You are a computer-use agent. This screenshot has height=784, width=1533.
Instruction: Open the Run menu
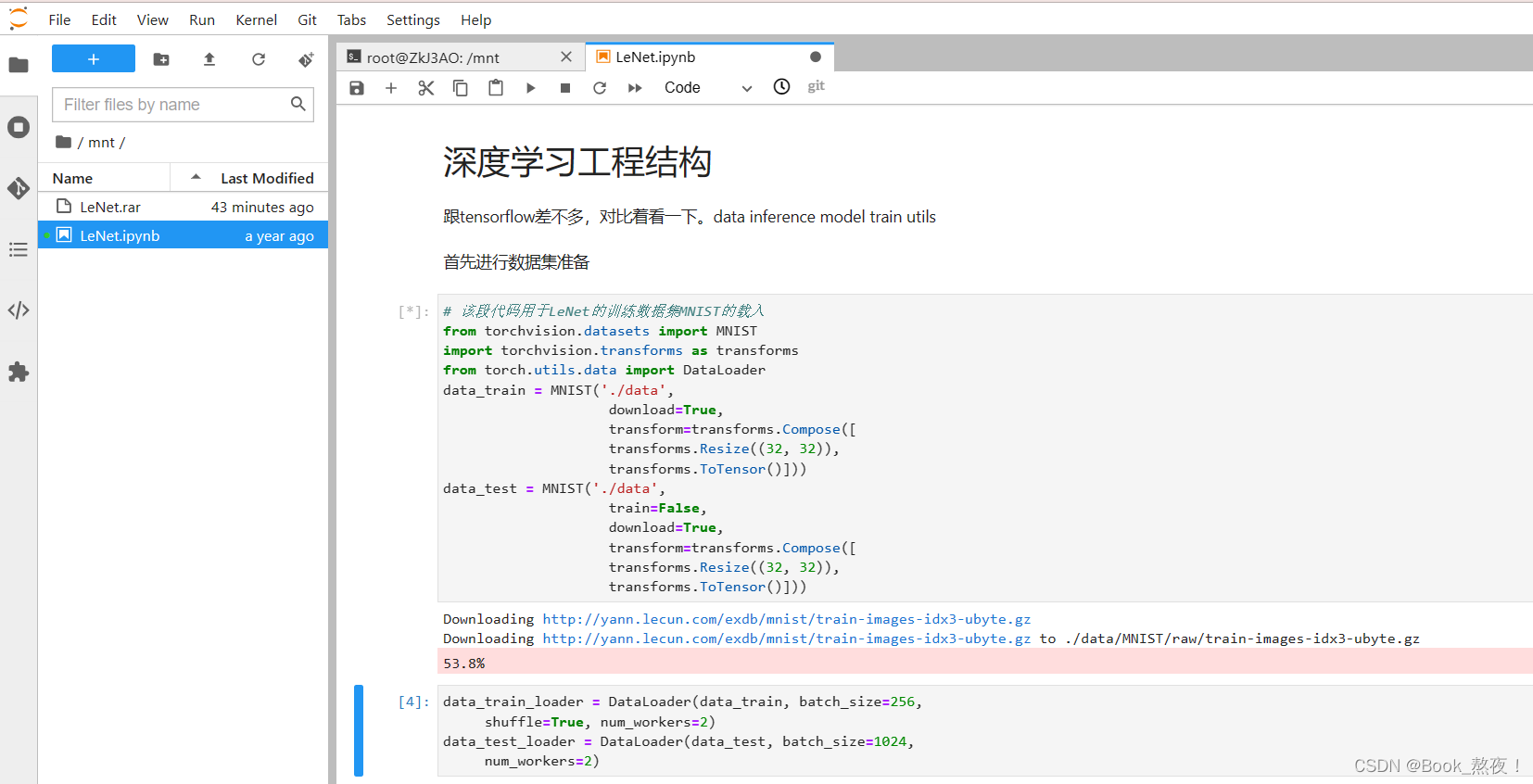click(x=202, y=20)
